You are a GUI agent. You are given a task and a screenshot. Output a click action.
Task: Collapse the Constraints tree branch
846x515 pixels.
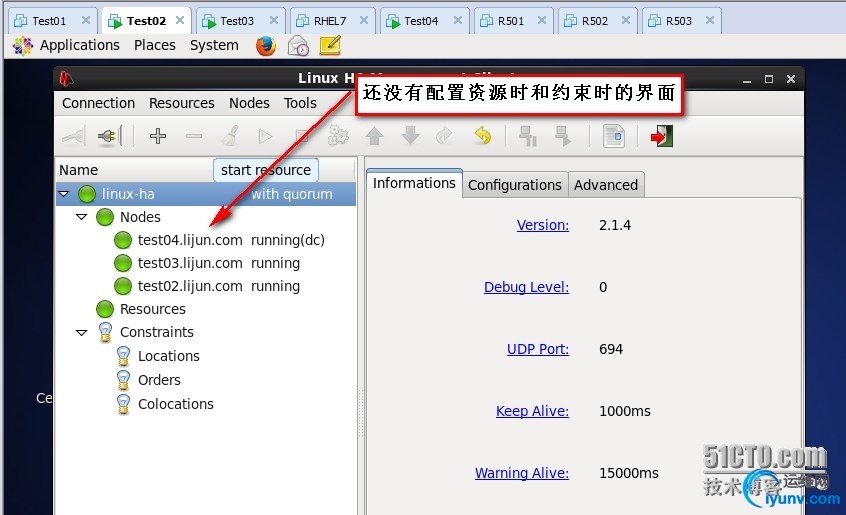coord(81,332)
